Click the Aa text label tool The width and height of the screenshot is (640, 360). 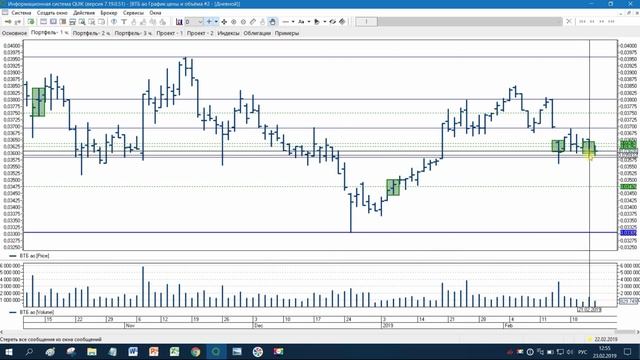(301, 22)
